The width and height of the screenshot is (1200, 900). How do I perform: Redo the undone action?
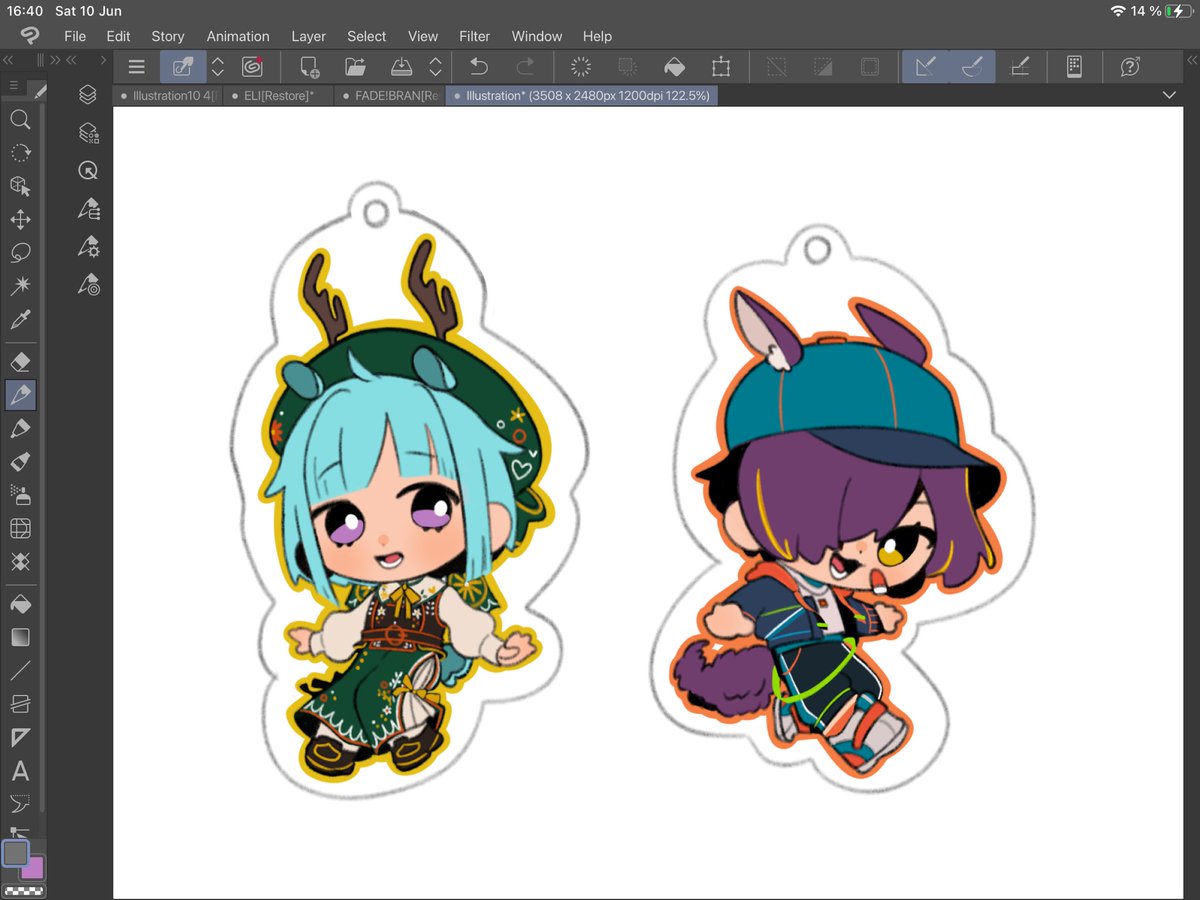pyautogui.click(x=525, y=67)
